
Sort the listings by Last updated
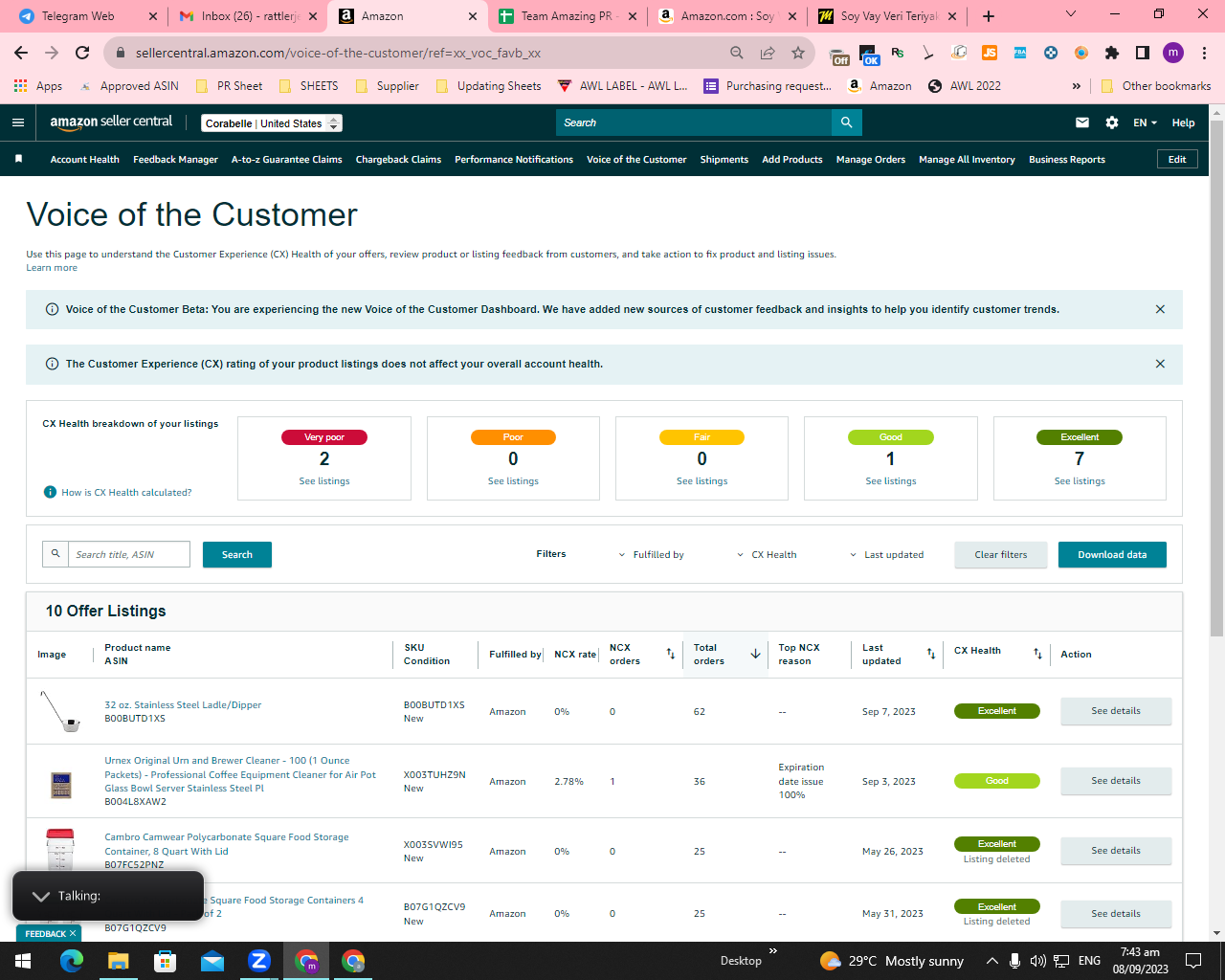(931, 654)
